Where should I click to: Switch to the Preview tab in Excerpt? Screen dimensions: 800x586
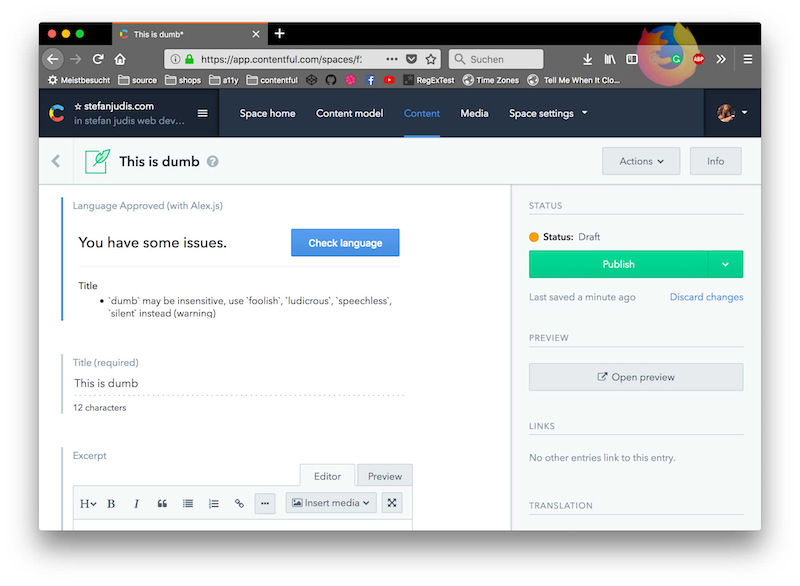pos(384,476)
